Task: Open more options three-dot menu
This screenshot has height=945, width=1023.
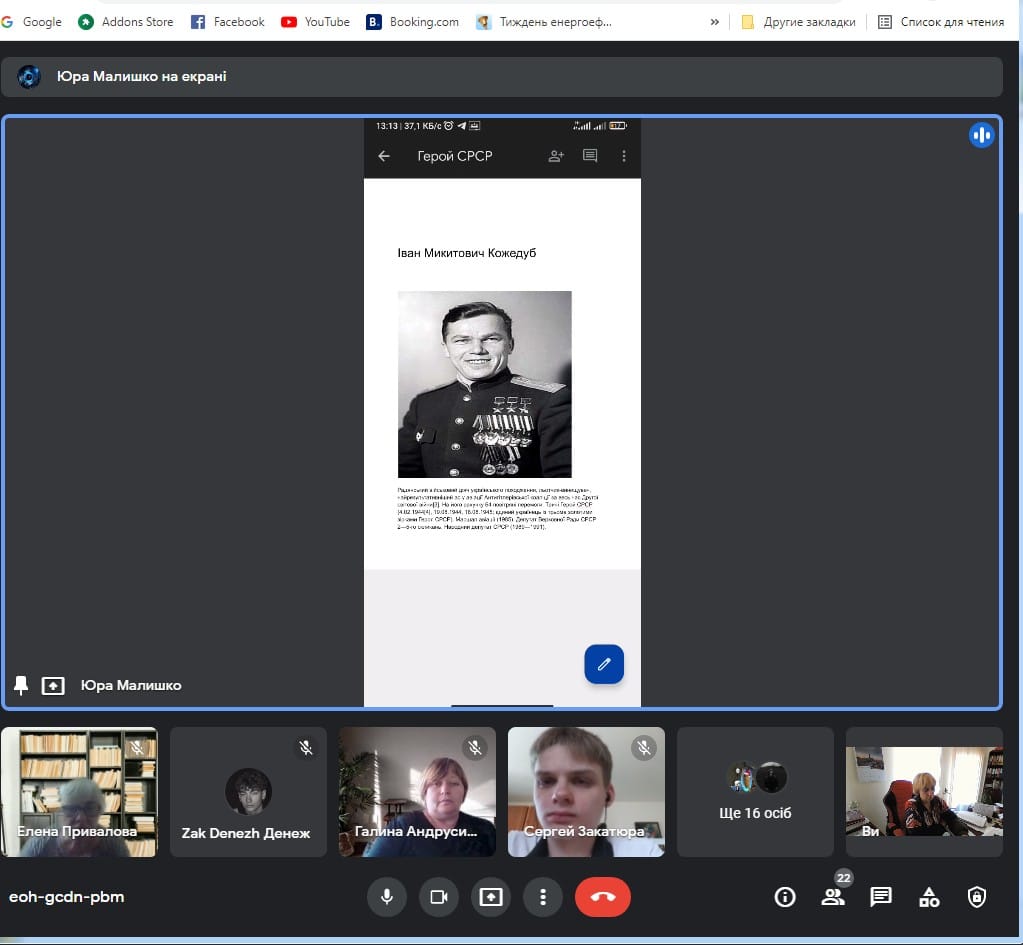Action: (542, 896)
